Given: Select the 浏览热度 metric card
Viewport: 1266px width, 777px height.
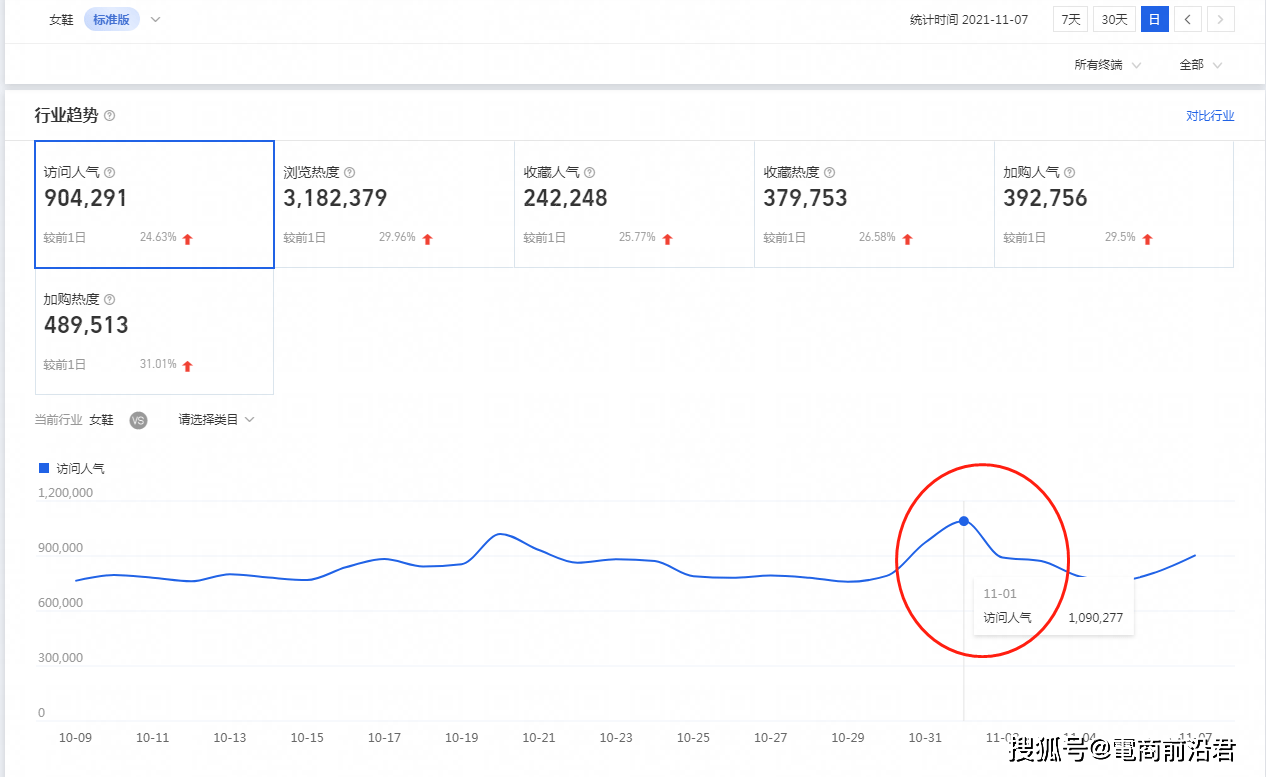Looking at the screenshot, I should point(394,205).
